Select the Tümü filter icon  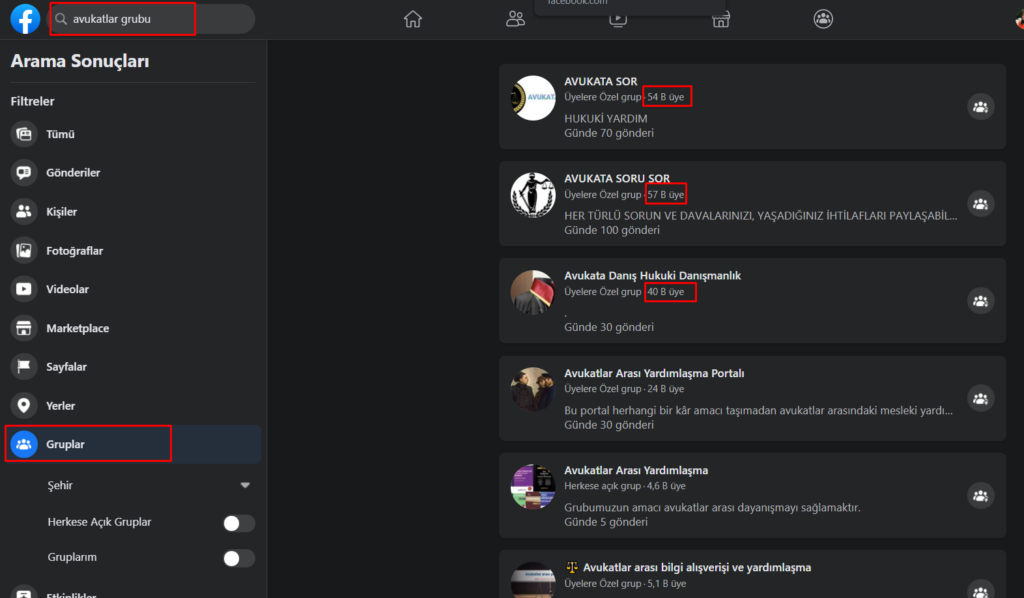pyautogui.click(x=24, y=134)
